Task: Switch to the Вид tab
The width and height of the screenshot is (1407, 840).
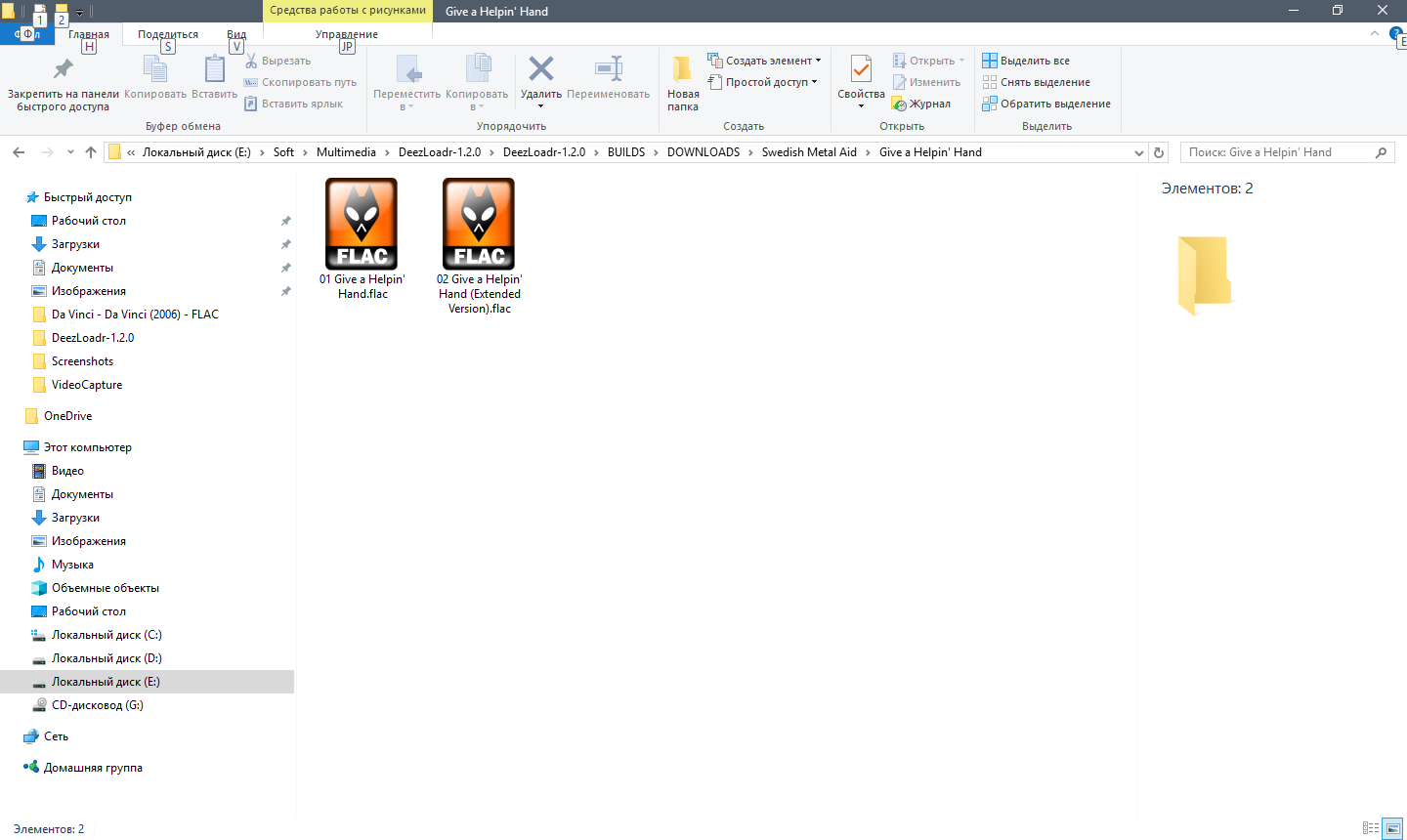Action: 236,34
